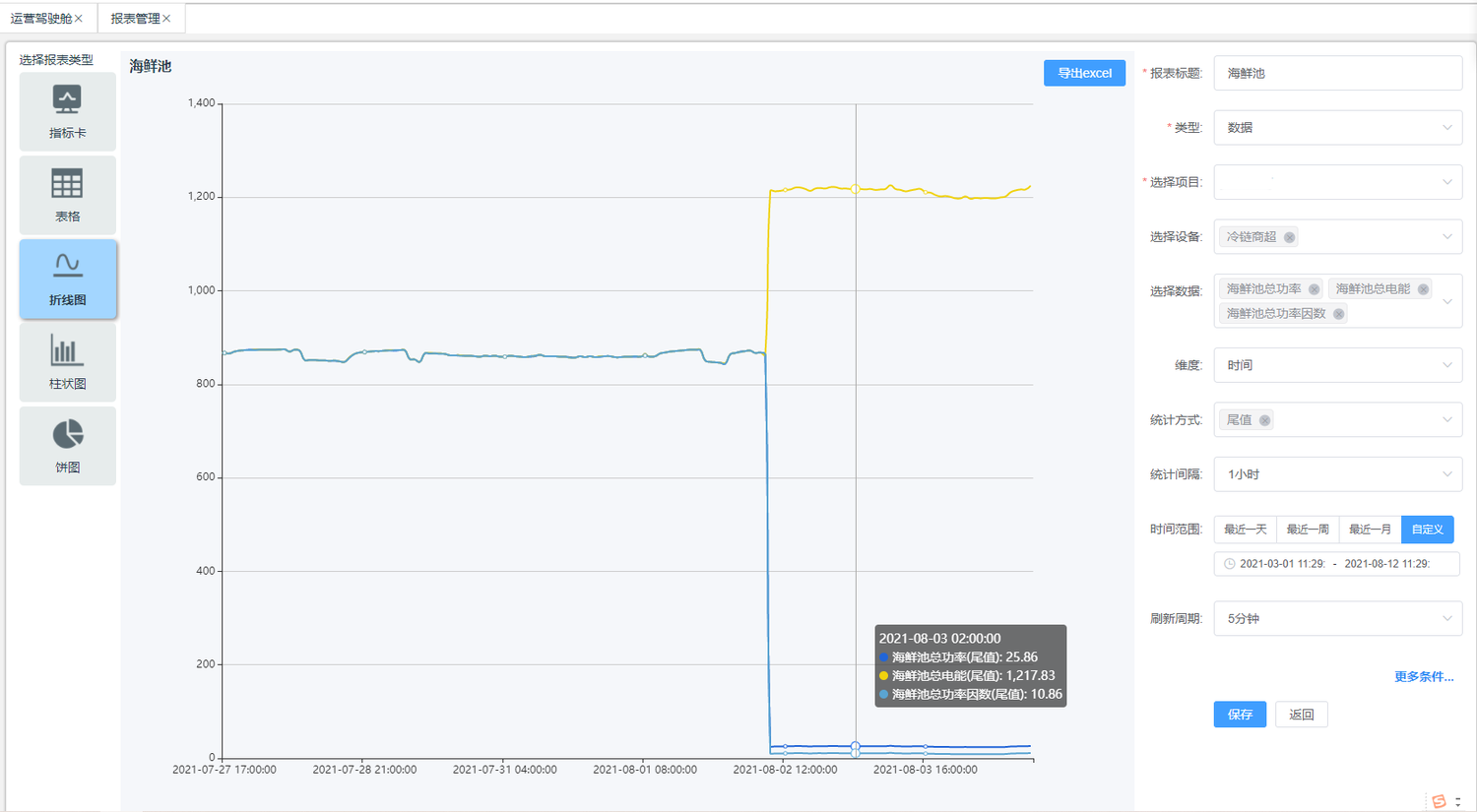Click the y-axis value 800
This screenshot has width=1477, height=812.
[x=205, y=384]
